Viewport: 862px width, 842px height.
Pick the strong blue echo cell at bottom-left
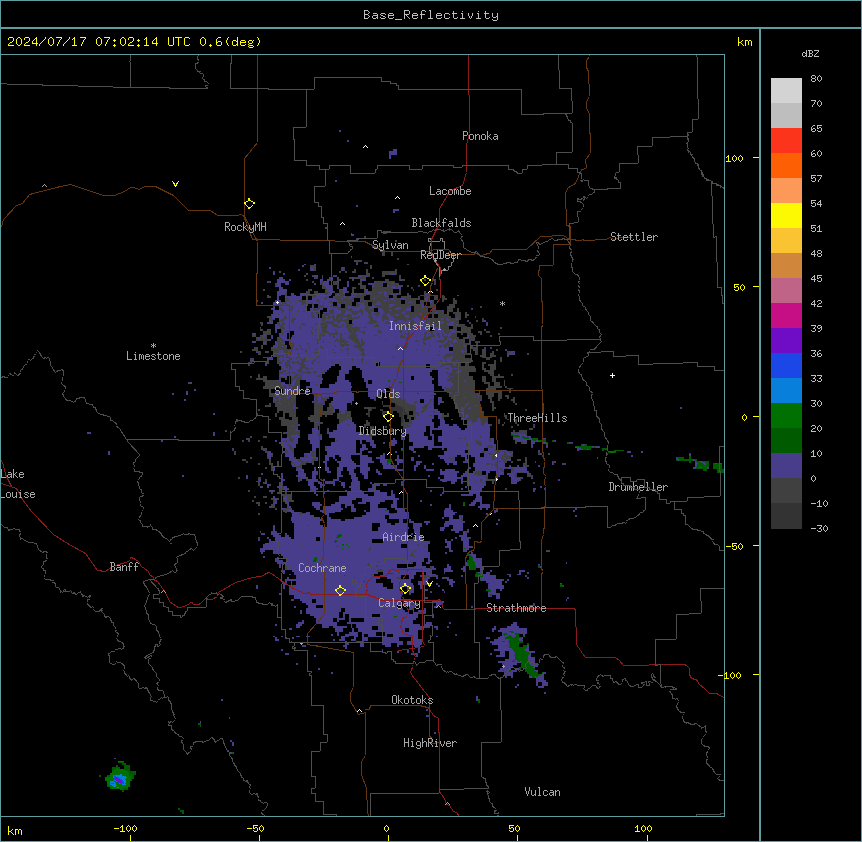(x=119, y=779)
